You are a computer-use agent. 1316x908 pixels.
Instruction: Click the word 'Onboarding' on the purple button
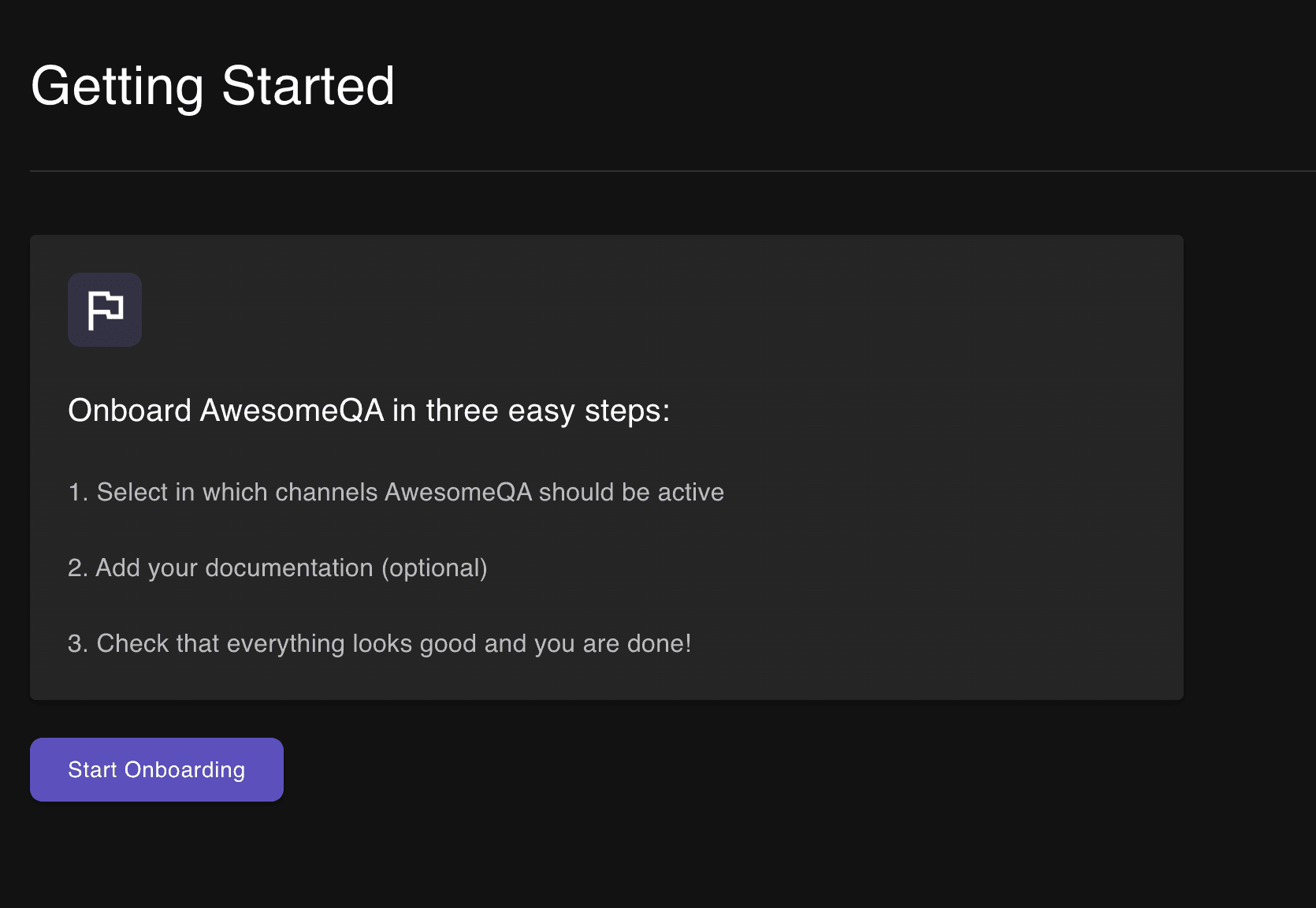pyautogui.click(x=184, y=770)
